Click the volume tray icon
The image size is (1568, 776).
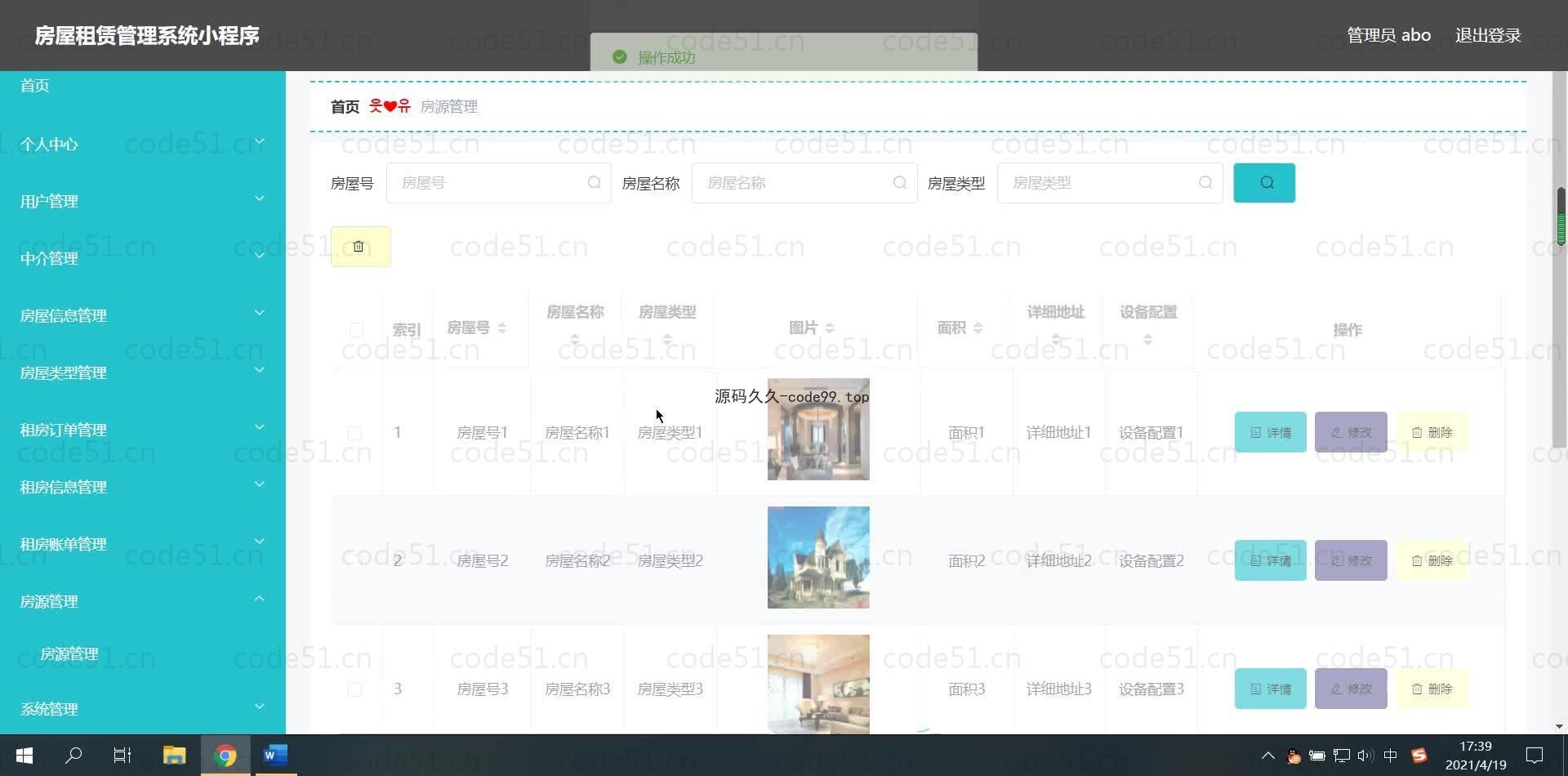point(1365,756)
